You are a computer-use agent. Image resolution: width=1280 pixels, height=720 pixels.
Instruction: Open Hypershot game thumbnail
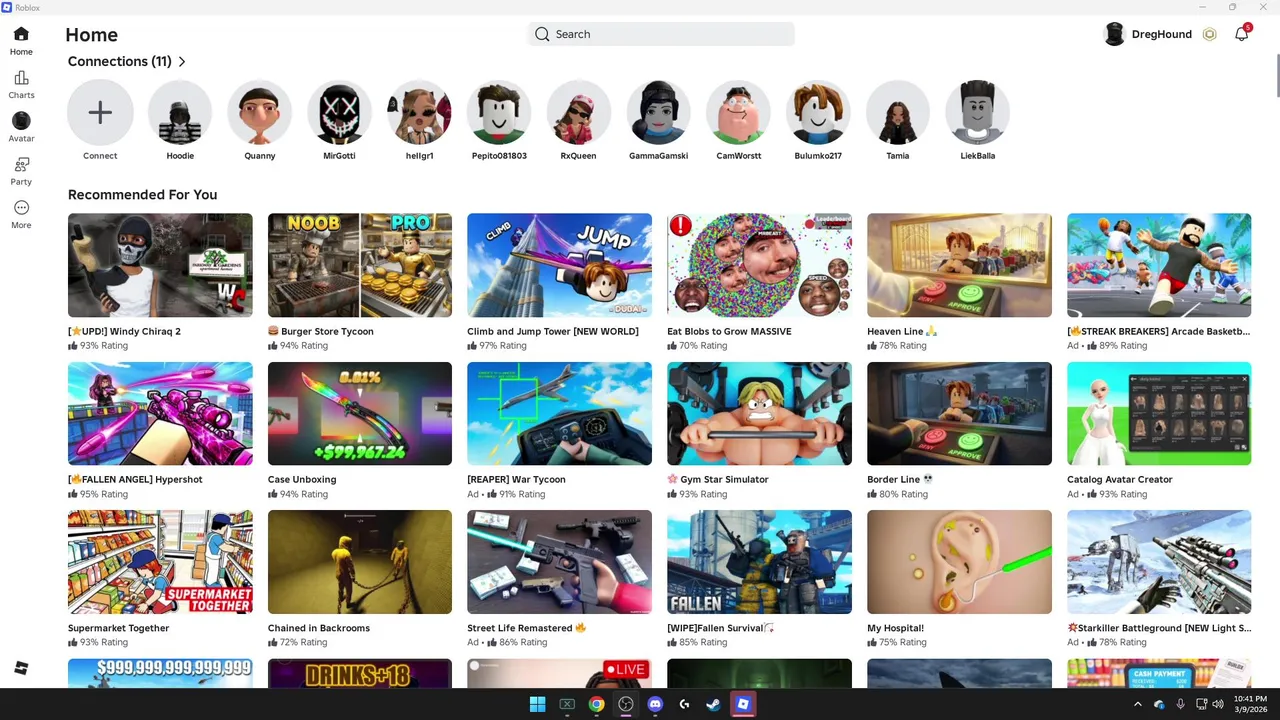coord(160,414)
